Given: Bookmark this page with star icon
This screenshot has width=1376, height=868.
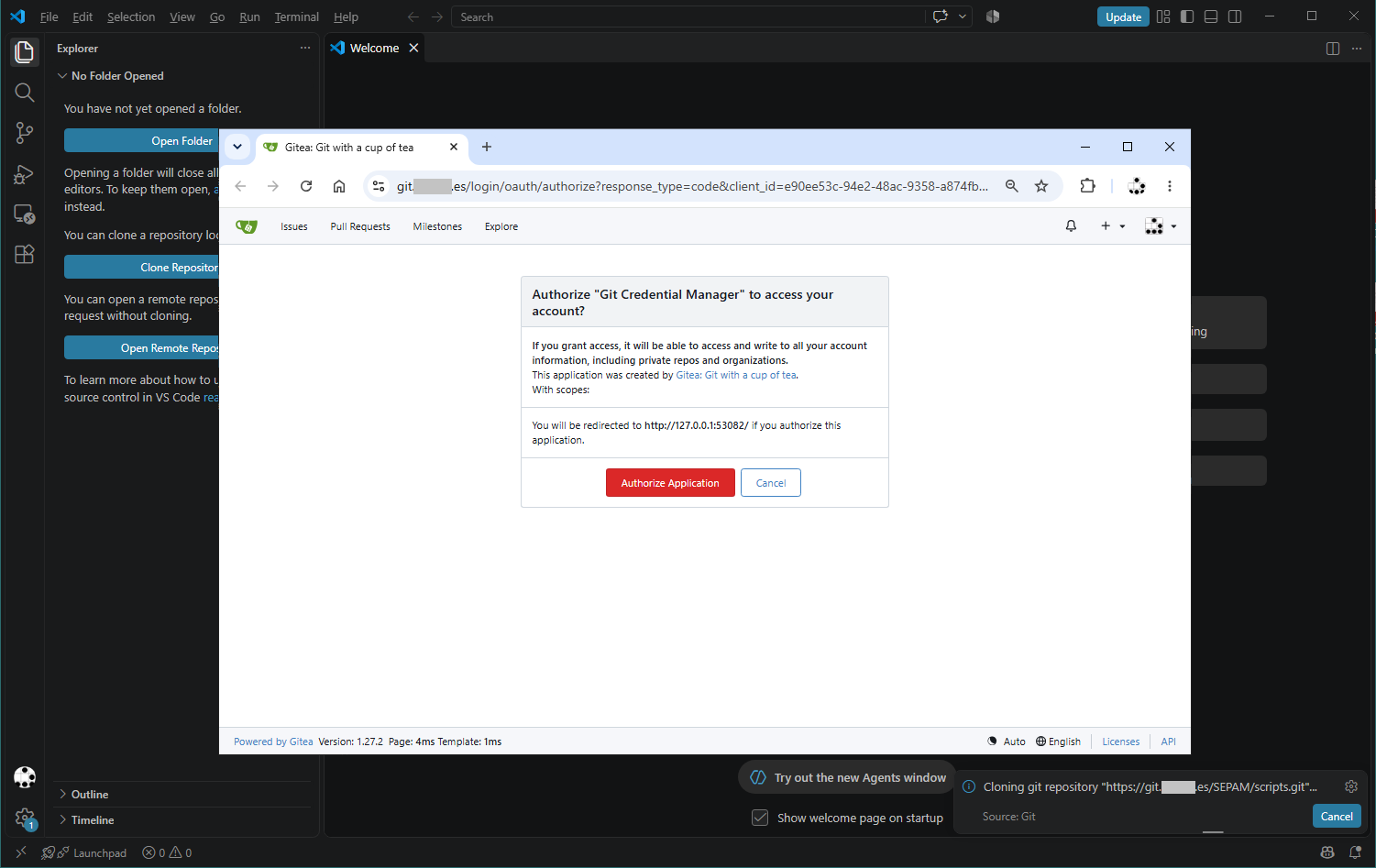Looking at the screenshot, I should (x=1041, y=186).
